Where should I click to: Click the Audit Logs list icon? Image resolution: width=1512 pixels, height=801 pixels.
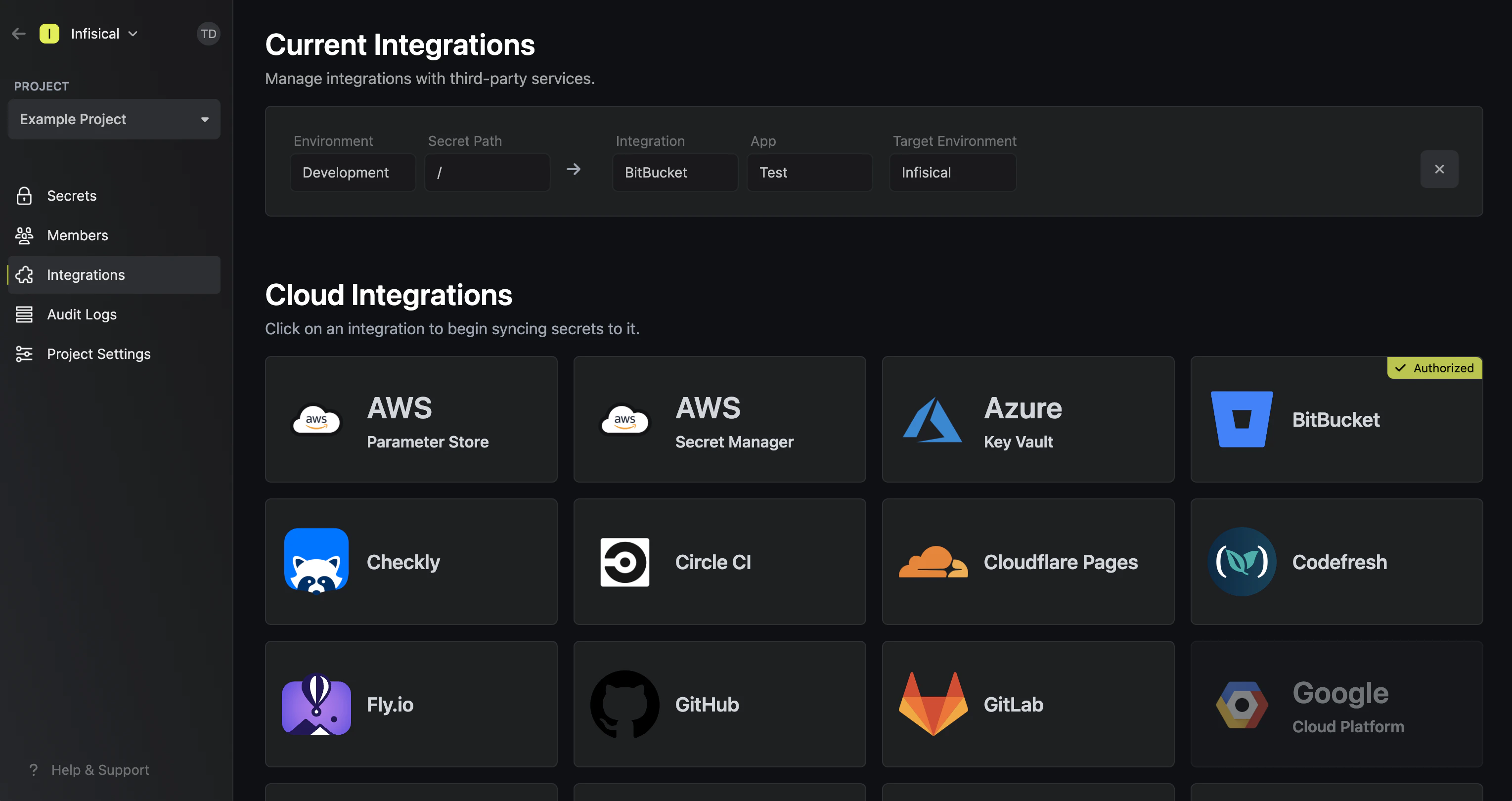click(x=24, y=314)
